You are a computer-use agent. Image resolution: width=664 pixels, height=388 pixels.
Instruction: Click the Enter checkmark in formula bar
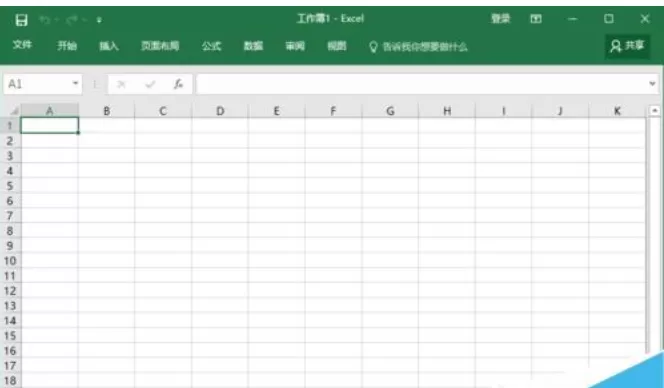149,84
